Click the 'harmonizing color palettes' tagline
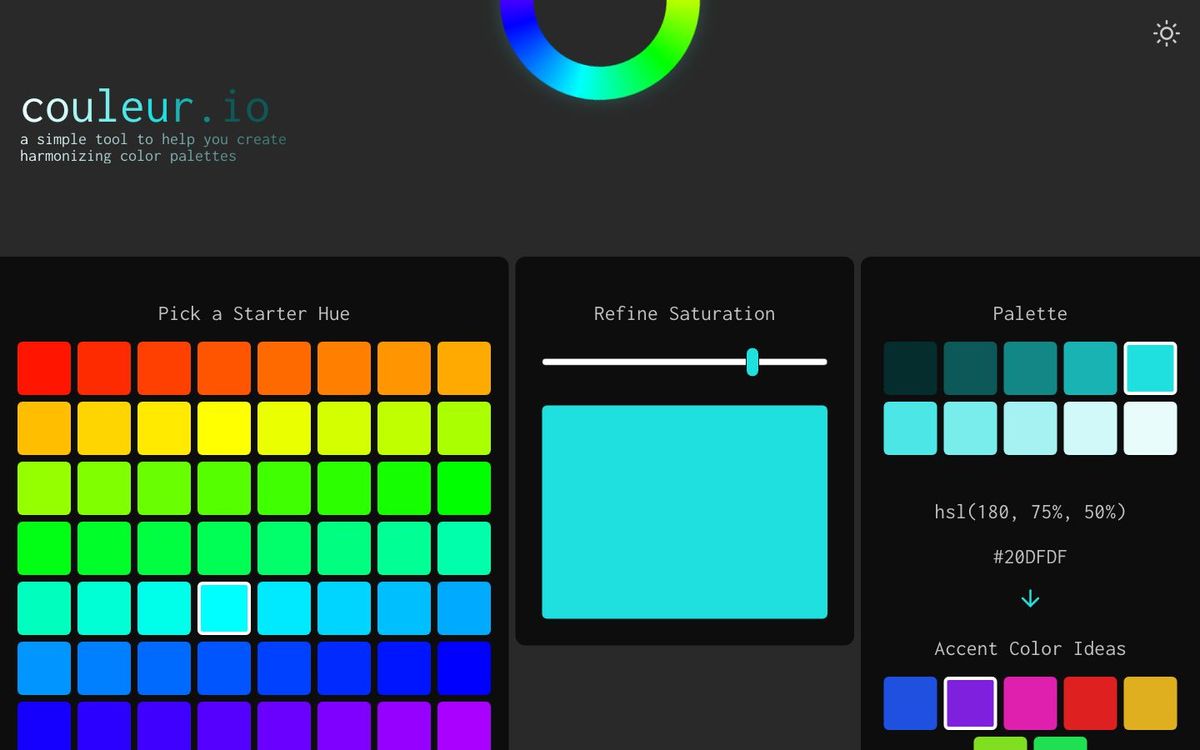 tap(128, 156)
